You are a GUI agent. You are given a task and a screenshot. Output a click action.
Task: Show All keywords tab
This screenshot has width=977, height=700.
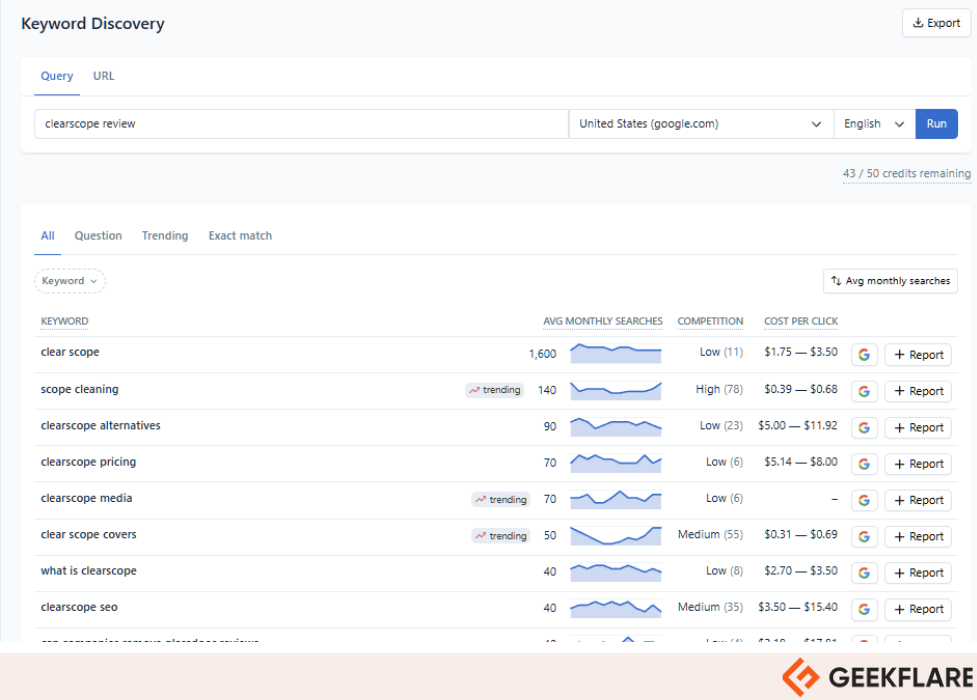(x=47, y=236)
